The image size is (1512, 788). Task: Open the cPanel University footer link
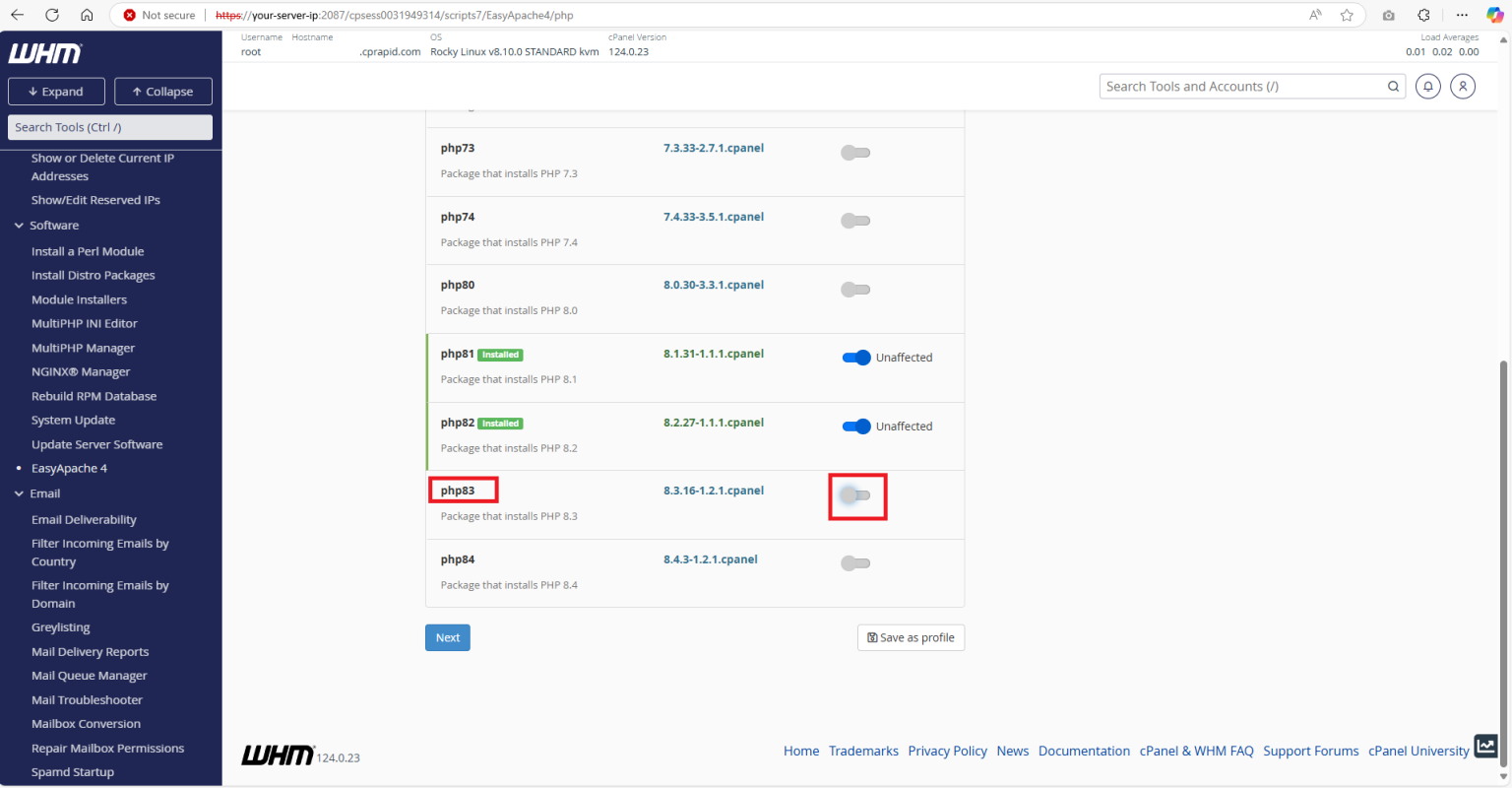[1418, 751]
